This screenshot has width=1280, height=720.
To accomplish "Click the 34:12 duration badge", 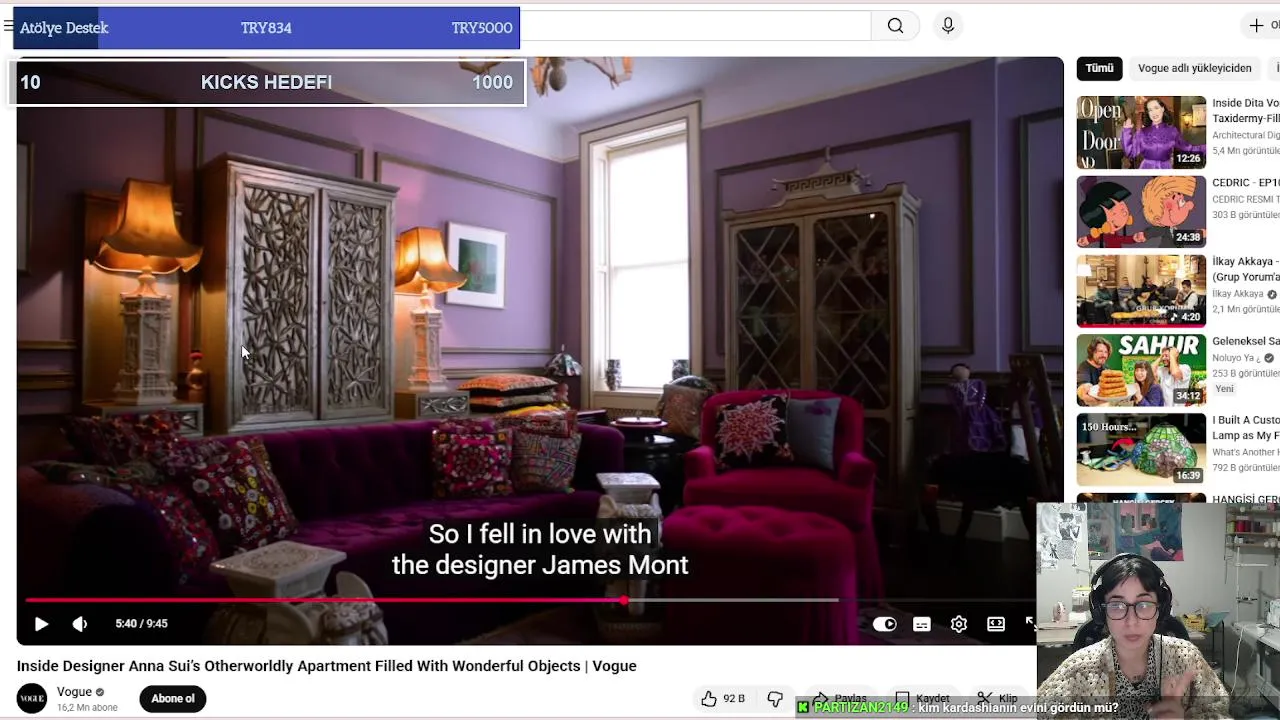I will tap(1188, 396).
